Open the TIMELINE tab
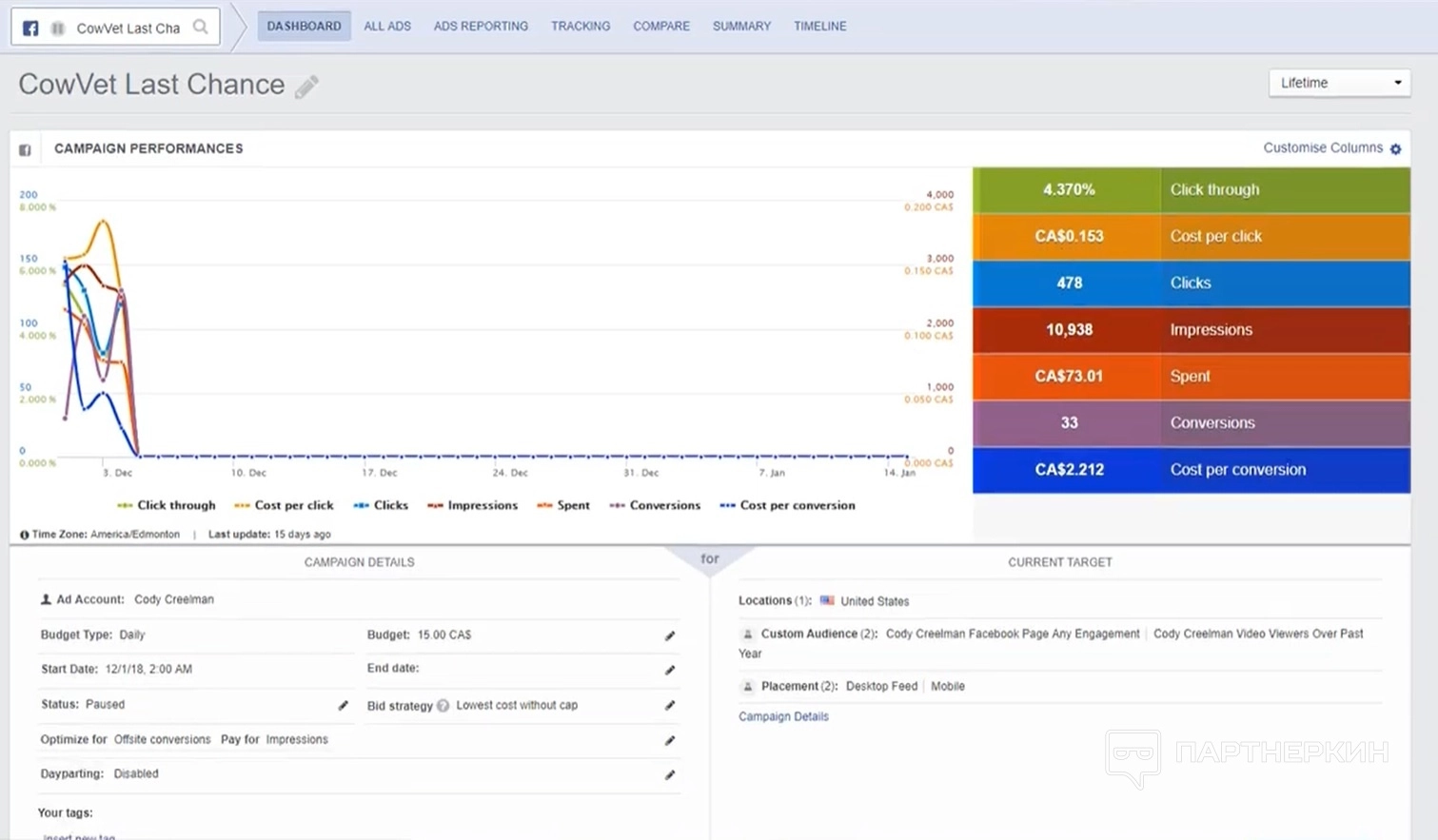The image size is (1438, 840). 819,26
